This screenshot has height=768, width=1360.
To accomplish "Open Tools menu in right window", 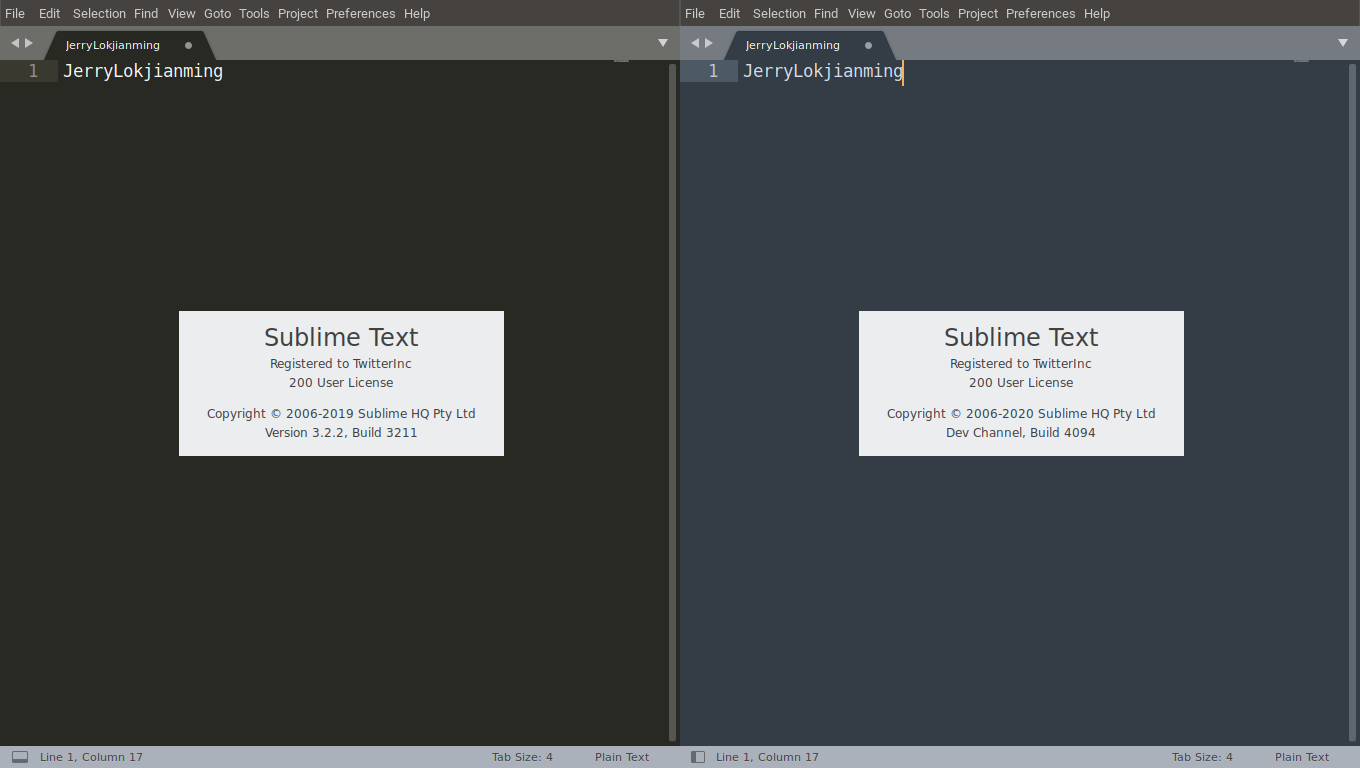I will click(934, 13).
